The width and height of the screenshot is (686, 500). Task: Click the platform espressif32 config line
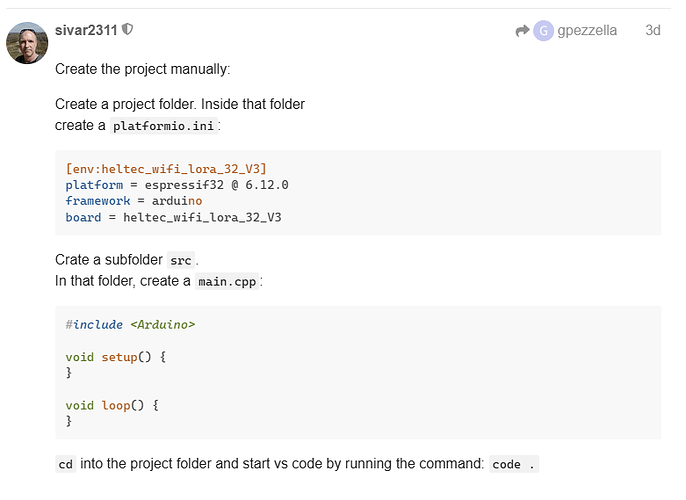(x=177, y=185)
